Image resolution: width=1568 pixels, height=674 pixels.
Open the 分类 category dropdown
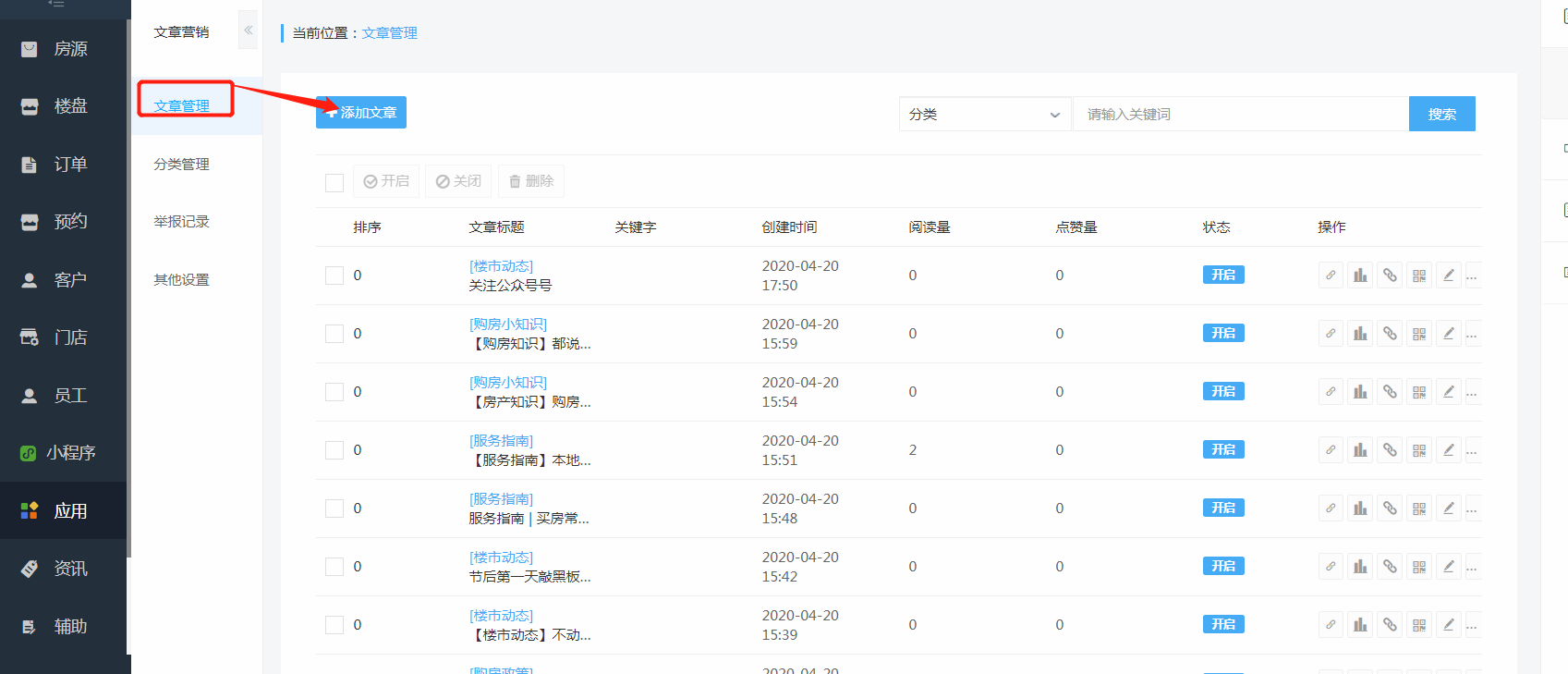click(x=984, y=115)
